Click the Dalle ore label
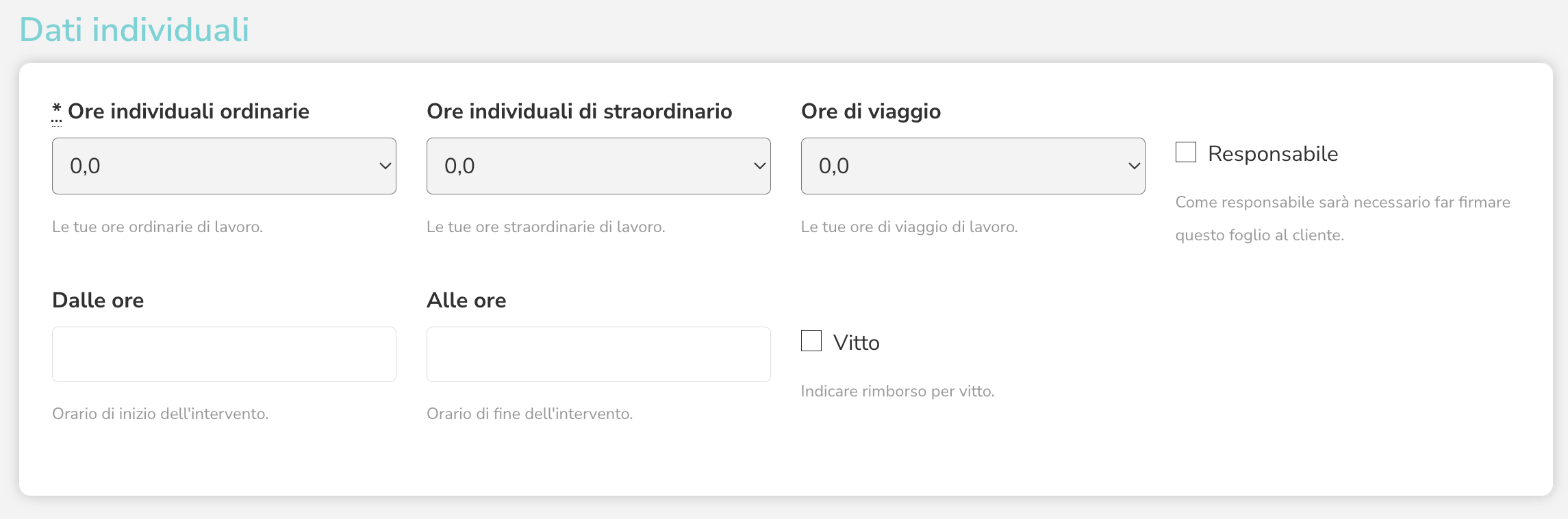This screenshot has width=1568, height=519. (98, 300)
